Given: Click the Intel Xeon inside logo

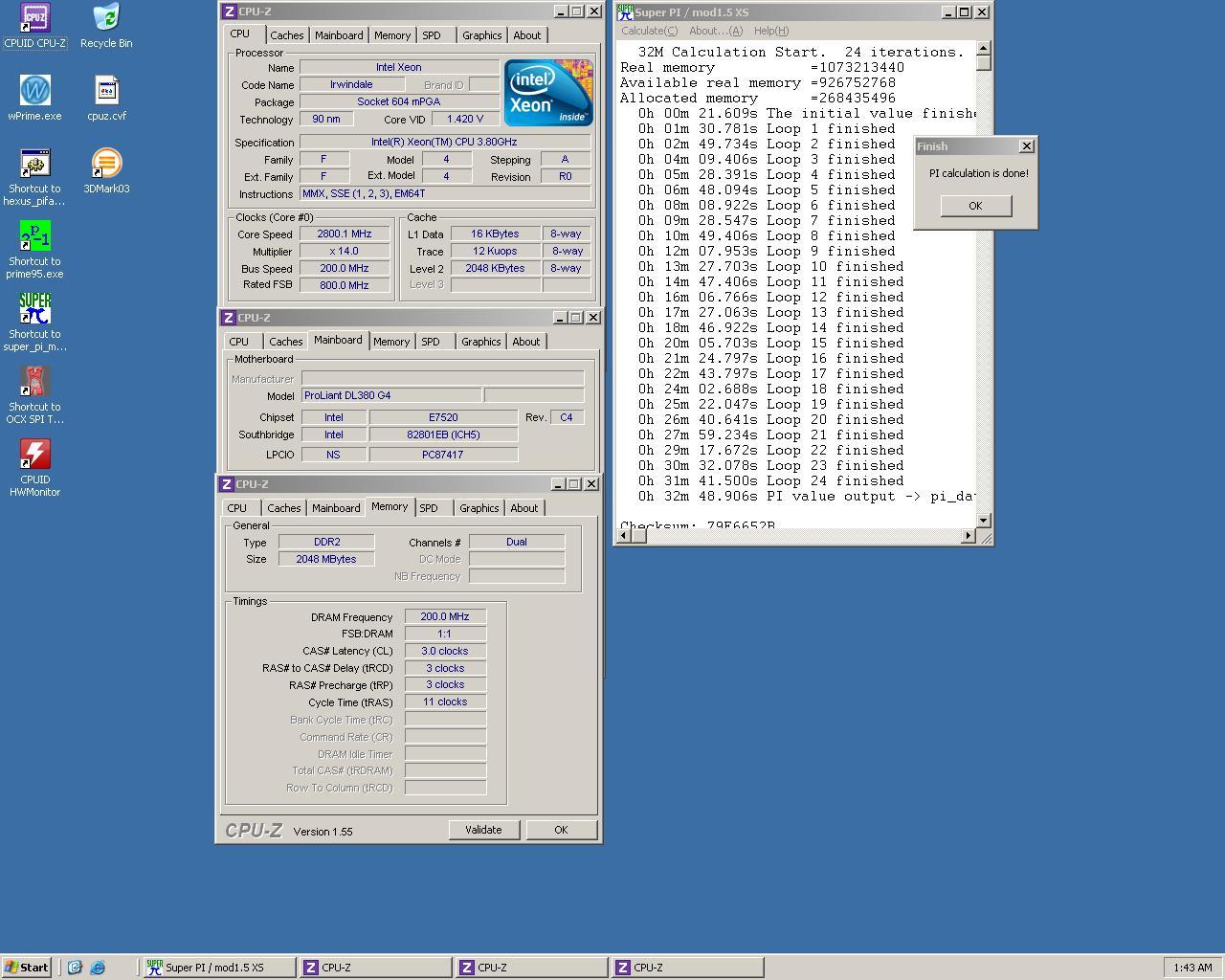Looking at the screenshot, I should tap(548, 93).
